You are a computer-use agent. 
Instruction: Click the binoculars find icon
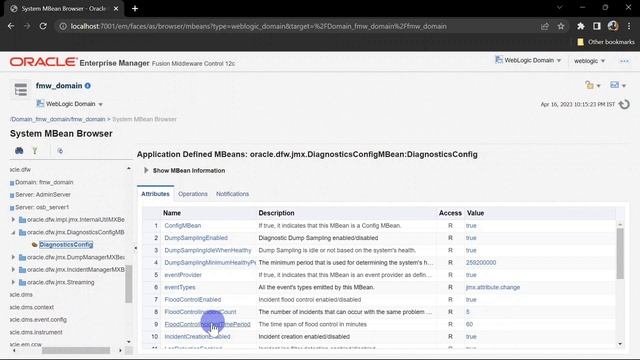point(19,151)
